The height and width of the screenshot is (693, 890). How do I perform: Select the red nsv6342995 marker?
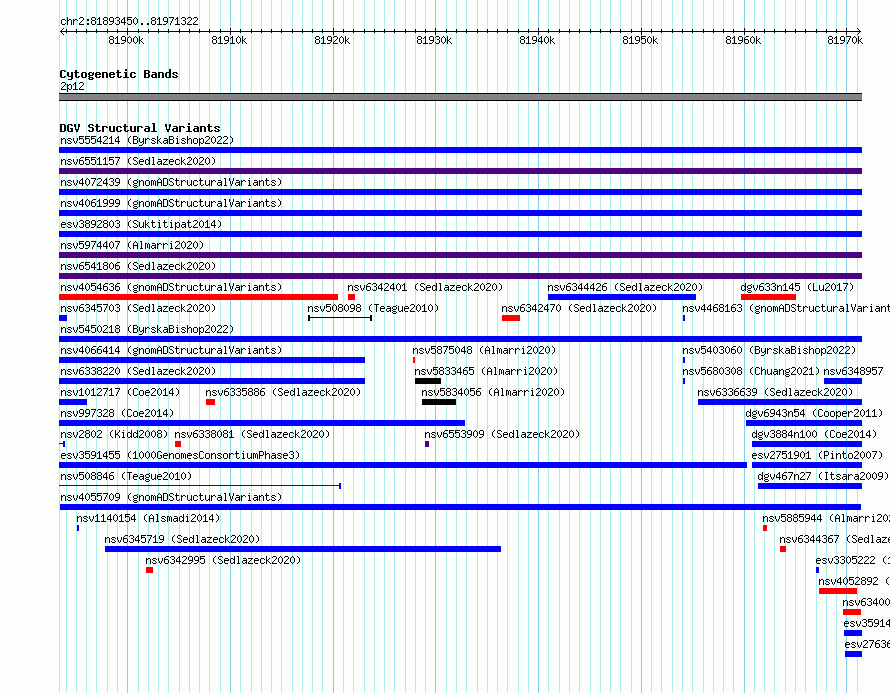point(149,570)
